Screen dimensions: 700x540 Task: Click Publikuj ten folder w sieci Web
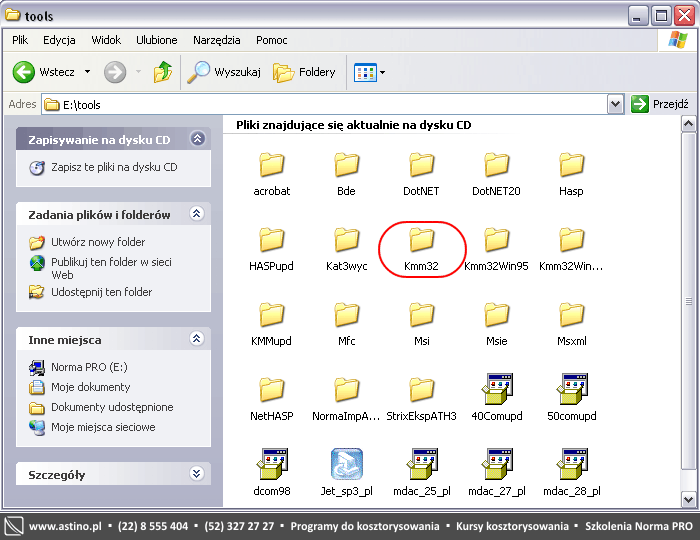pos(100,268)
